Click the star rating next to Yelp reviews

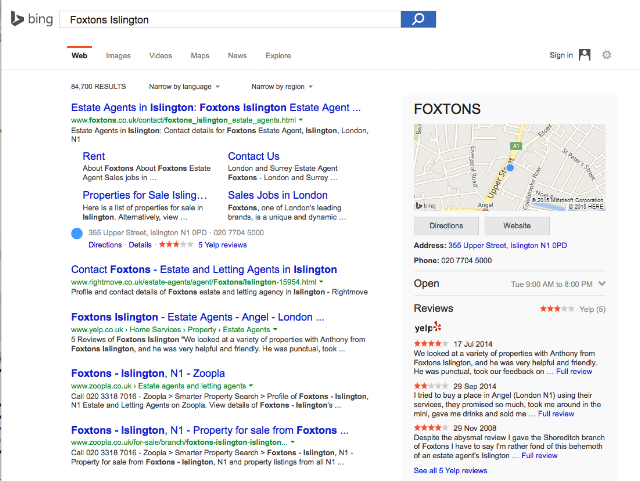point(176,245)
